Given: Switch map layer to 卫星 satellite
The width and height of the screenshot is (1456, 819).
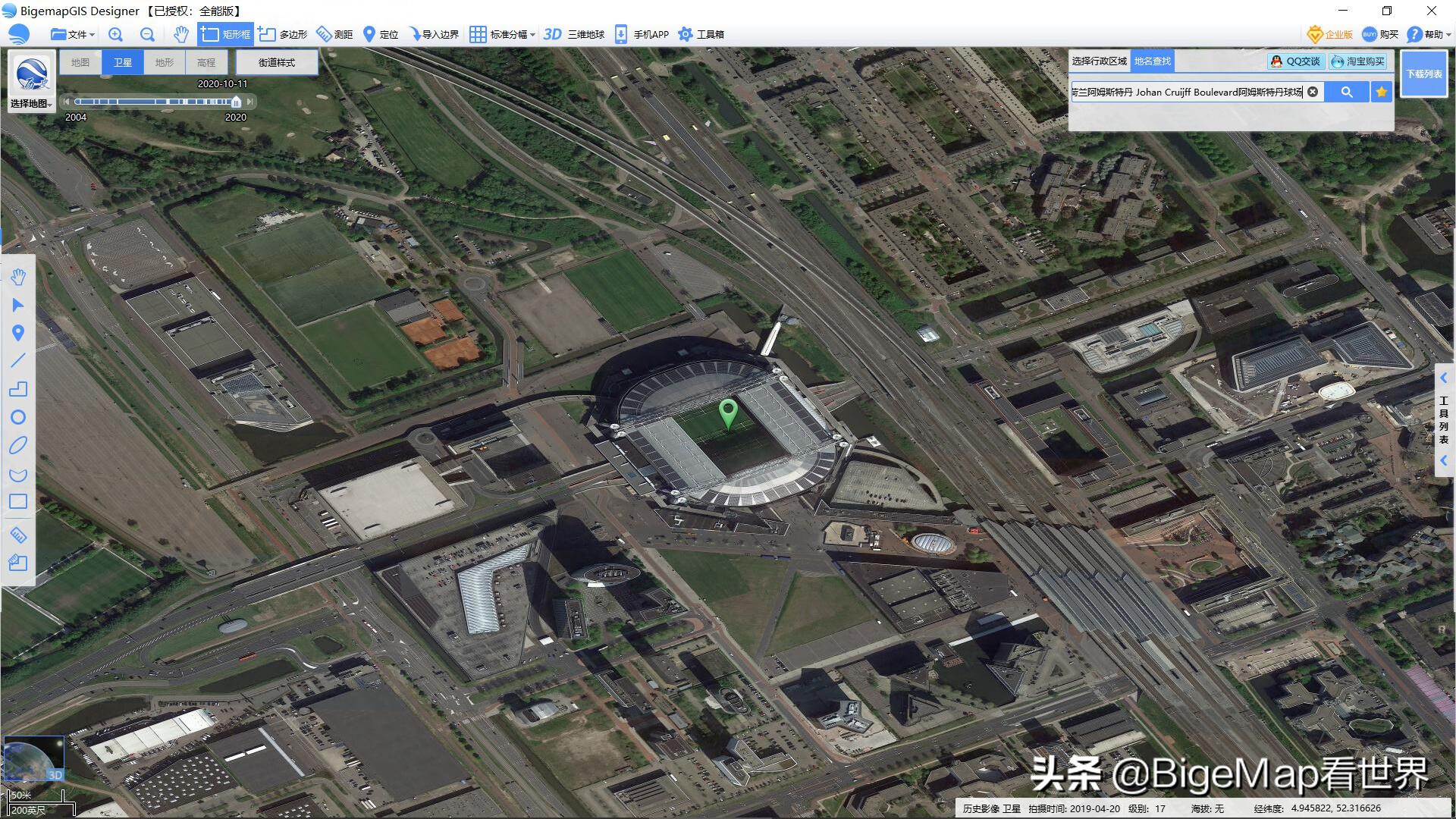Looking at the screenshot, I should pyautogui.click(x=123, y=62).
